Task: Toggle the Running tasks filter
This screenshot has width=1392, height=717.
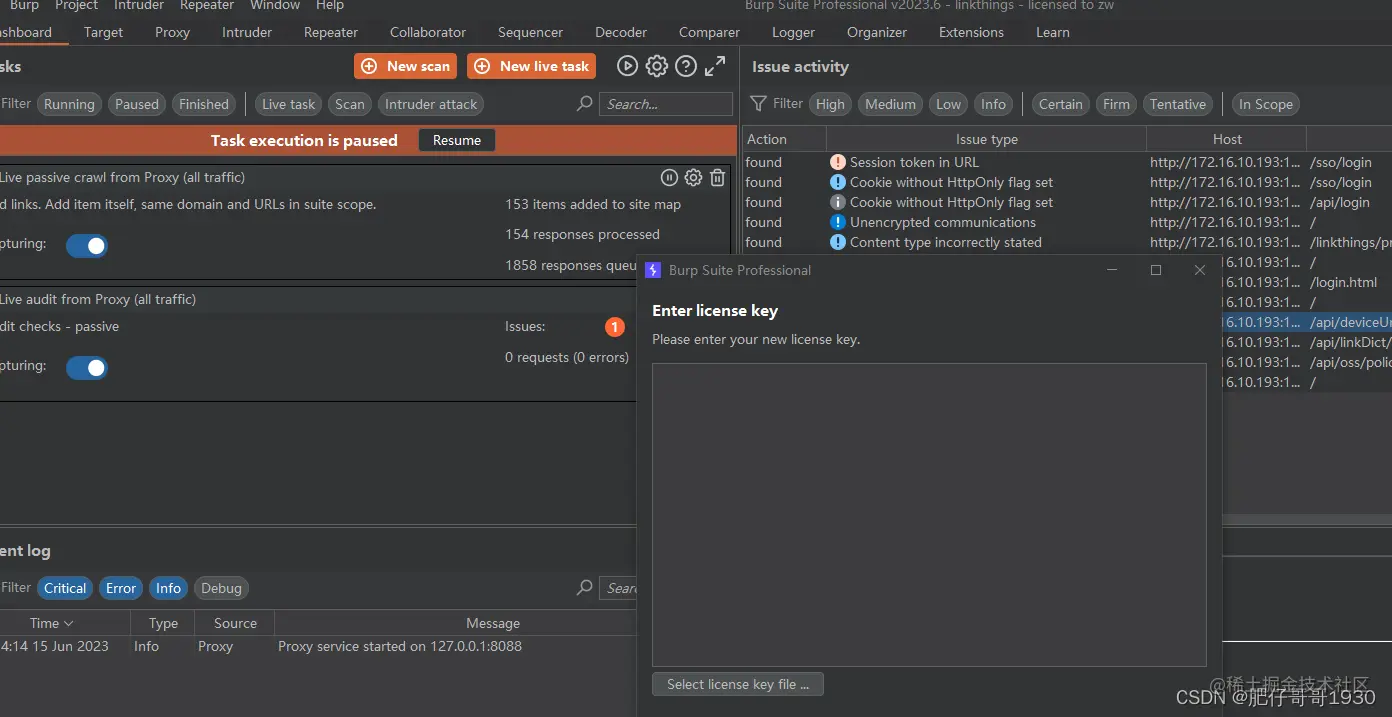Action: pyautogui.click(x=69, y=104)
